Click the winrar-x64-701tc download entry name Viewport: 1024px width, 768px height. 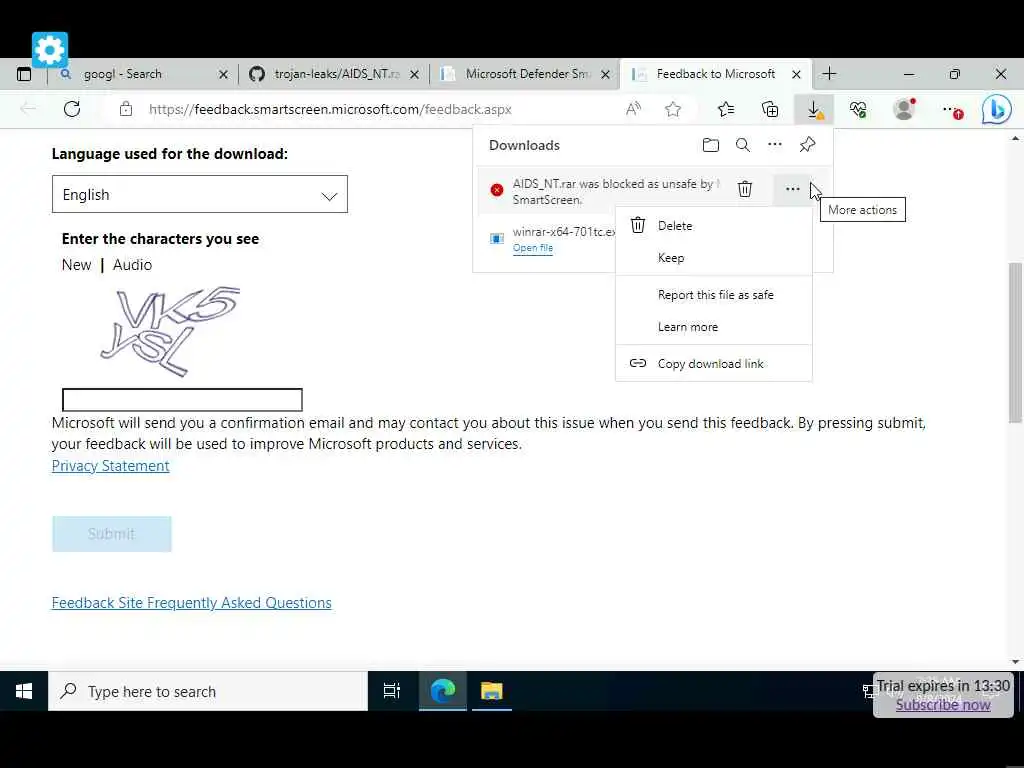pyautogui.click(x=564, y=232)
